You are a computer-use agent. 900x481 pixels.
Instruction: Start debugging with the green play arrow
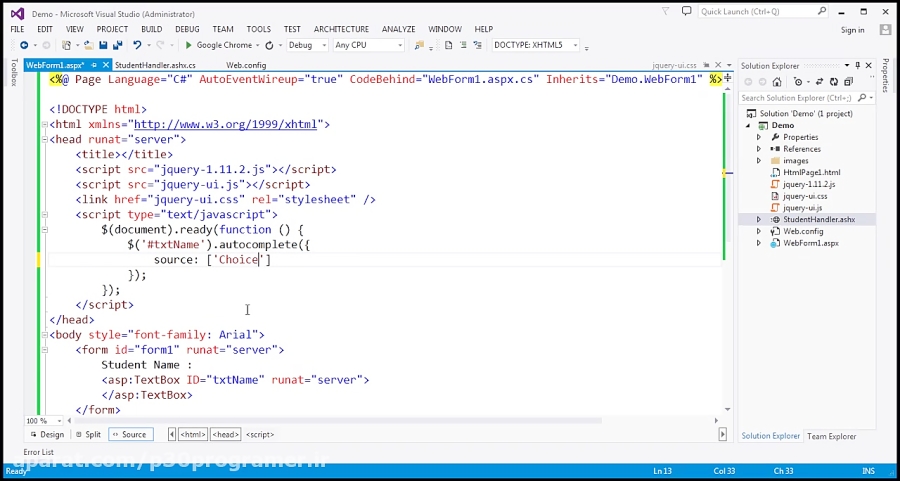point(188,45)
